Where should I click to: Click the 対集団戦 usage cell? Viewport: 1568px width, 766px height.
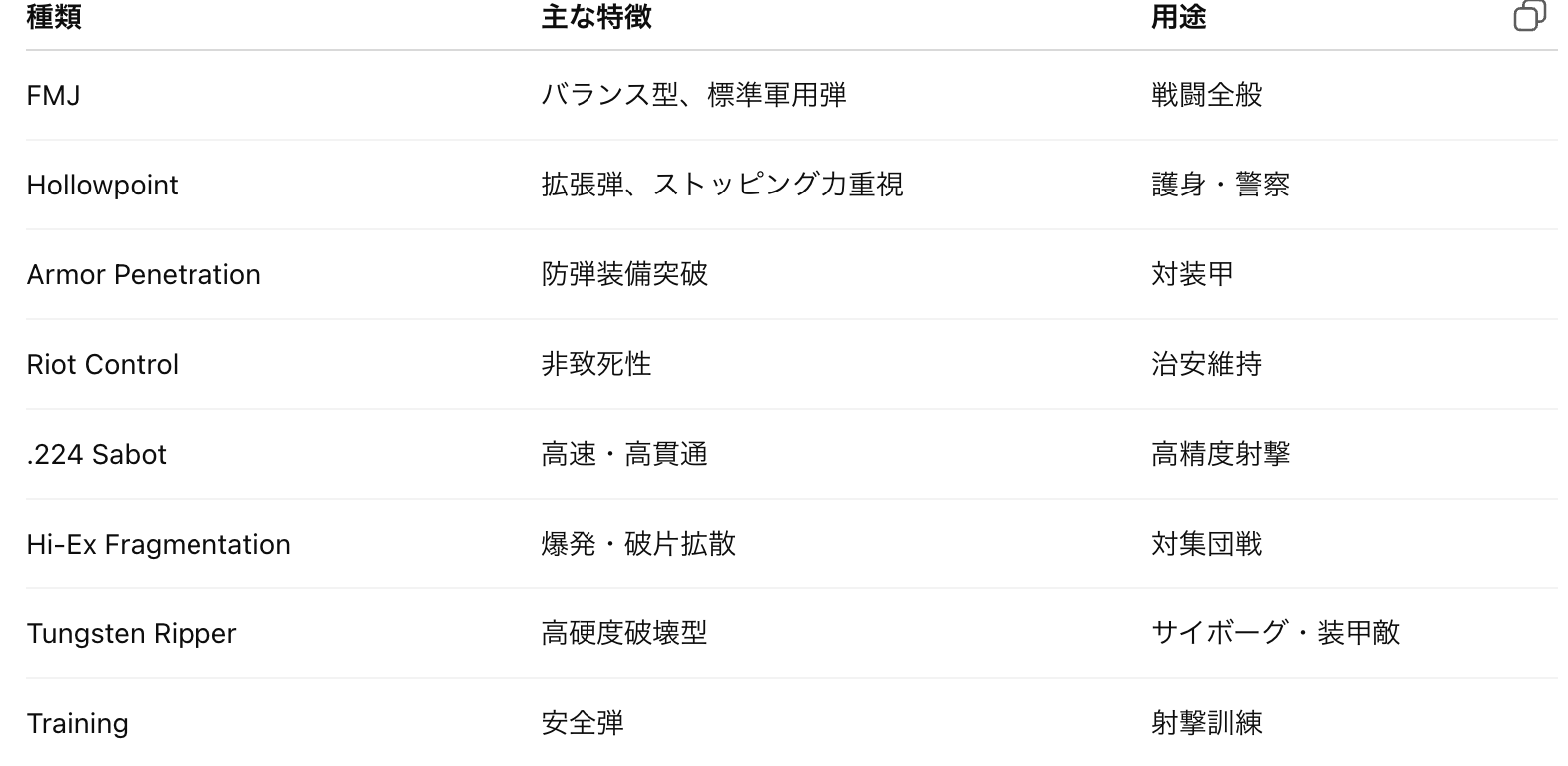click(1206, 545)
